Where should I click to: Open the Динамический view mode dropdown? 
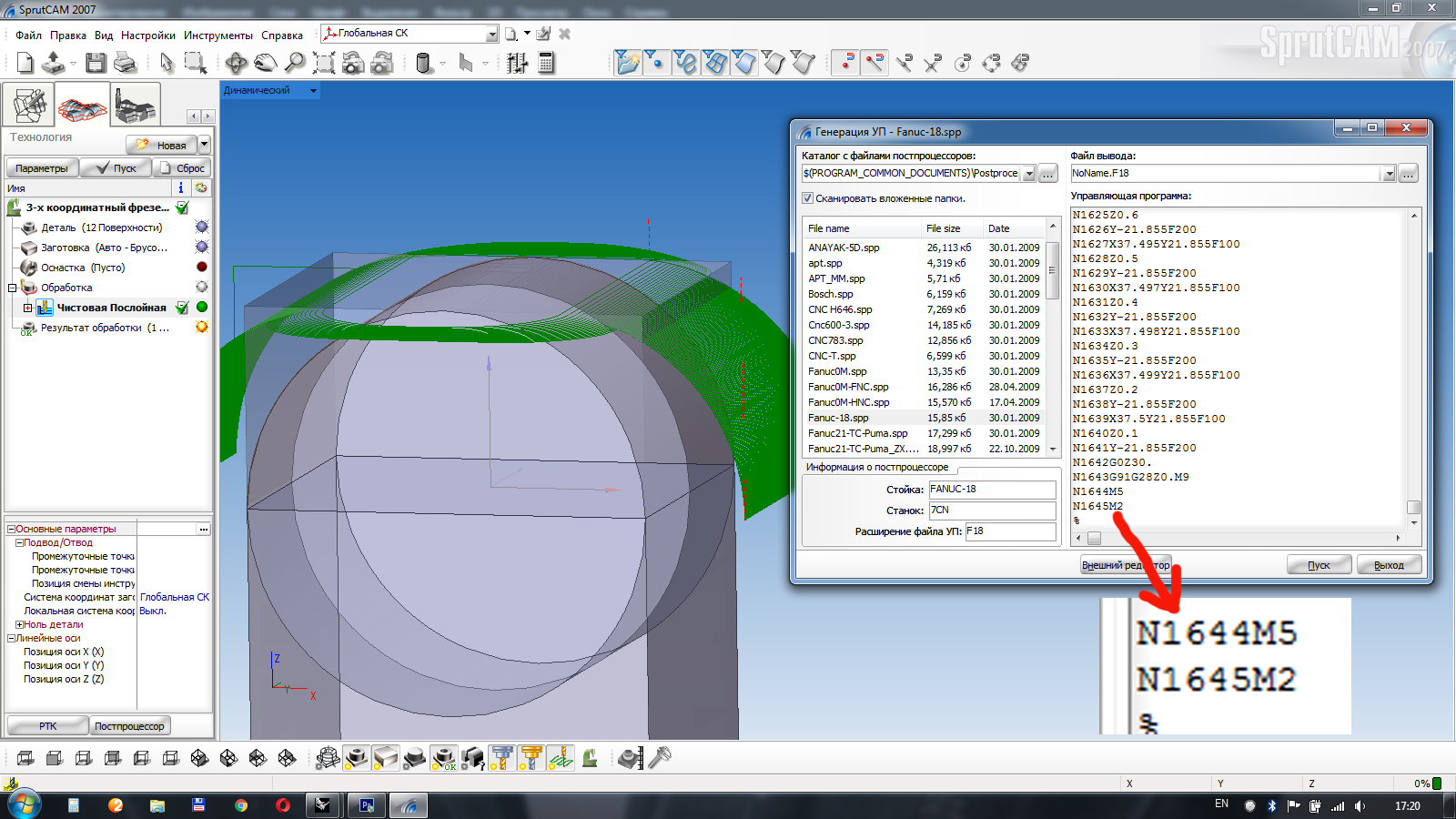coord(313,91)
